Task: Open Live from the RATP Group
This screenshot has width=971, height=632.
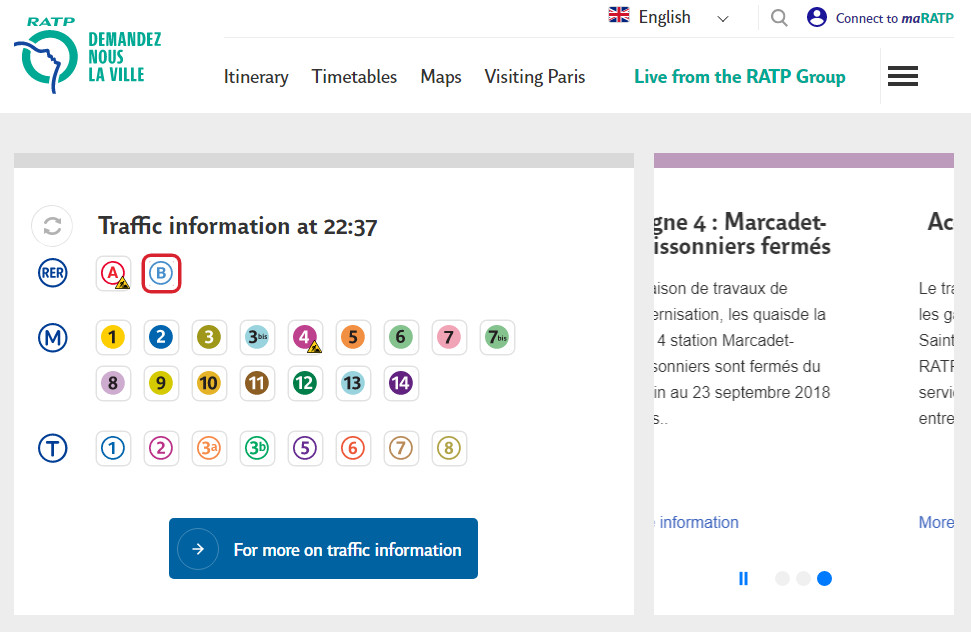Action: [x=739, y=77]
